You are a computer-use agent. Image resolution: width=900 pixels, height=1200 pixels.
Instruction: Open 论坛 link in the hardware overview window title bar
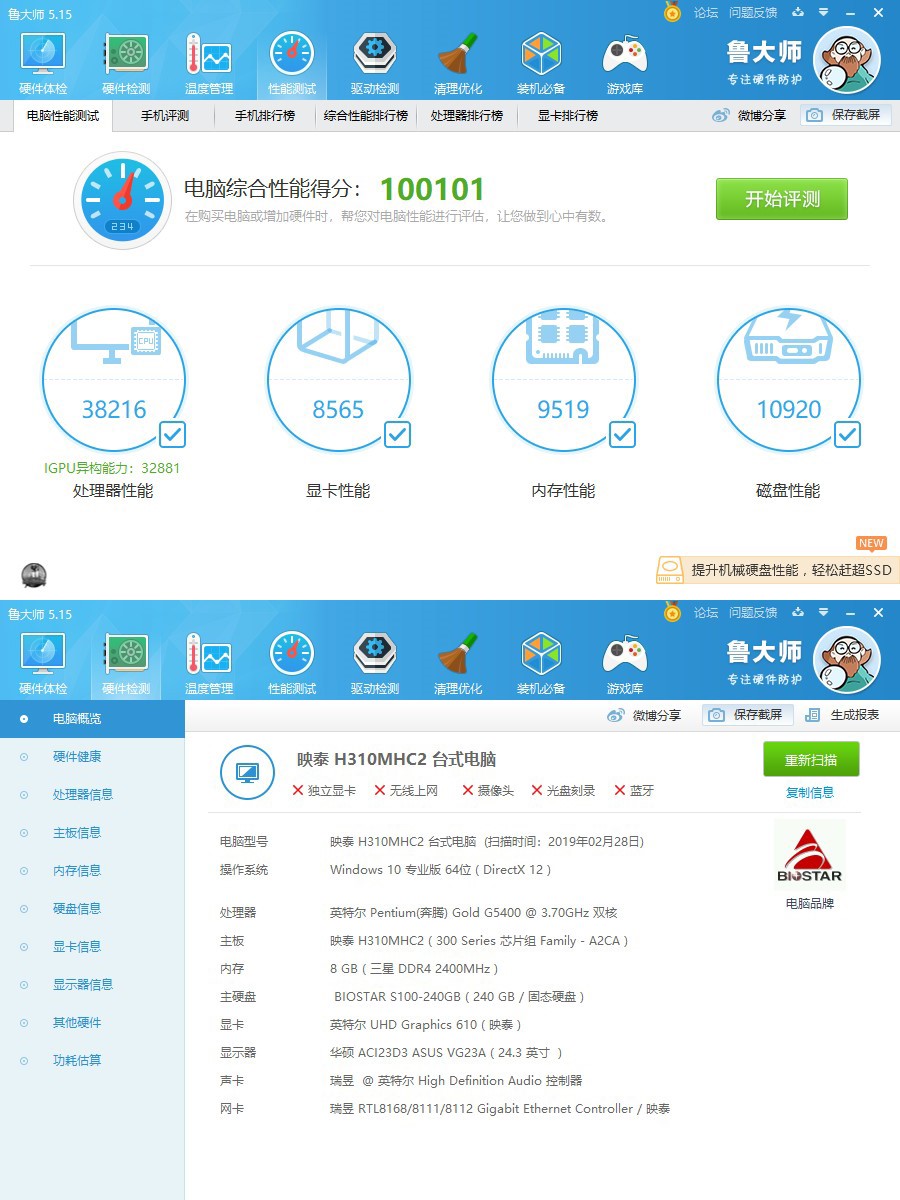click(706, 612)
